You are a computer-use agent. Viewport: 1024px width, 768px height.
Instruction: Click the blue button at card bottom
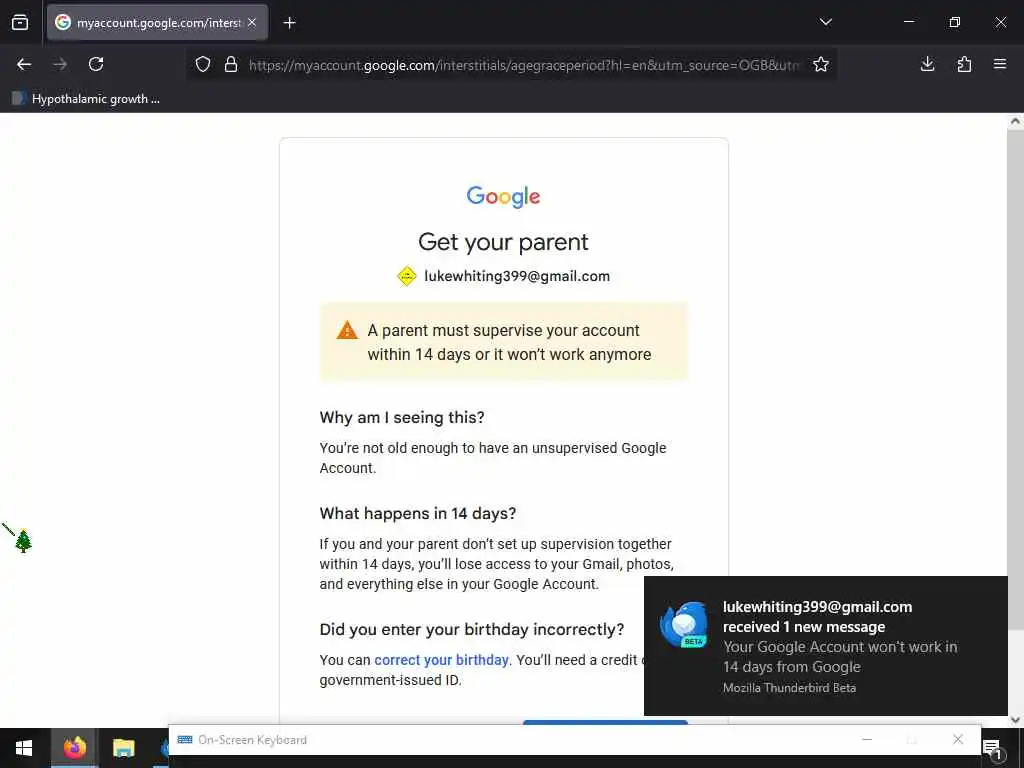point(605,723)
